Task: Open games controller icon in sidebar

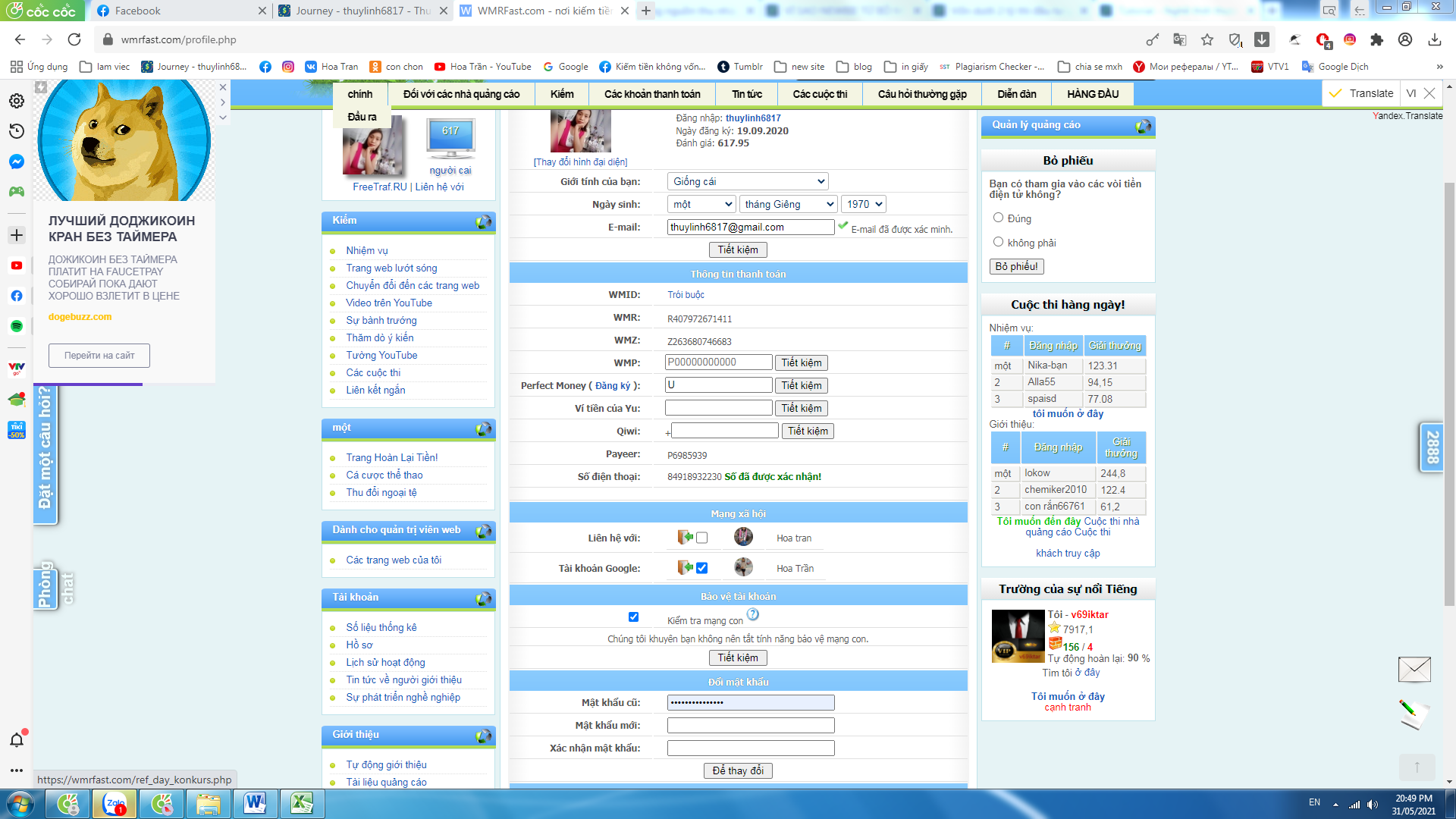Action: pos(16,192)
